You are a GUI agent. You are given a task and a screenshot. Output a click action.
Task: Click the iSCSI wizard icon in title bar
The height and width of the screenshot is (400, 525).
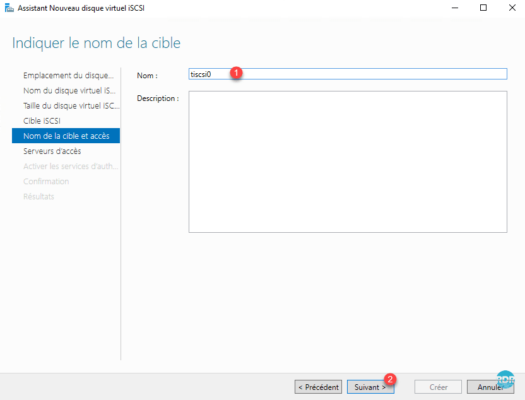[x=9, y=8]
